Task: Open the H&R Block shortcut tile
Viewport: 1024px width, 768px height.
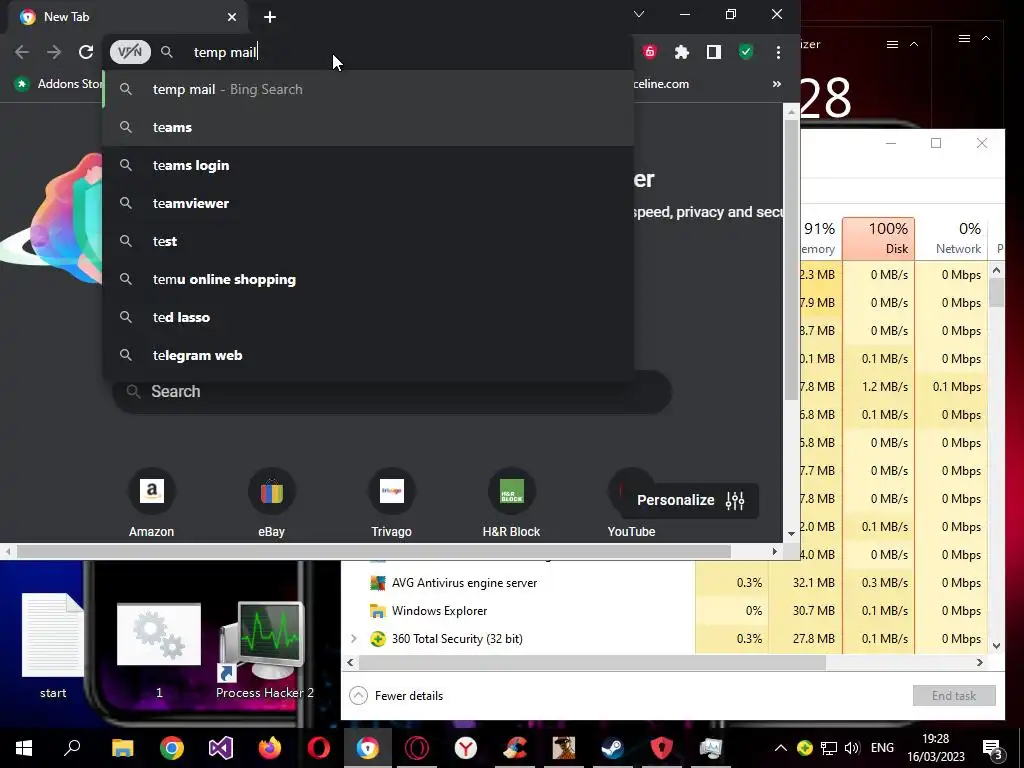Action: click(511, 502)
